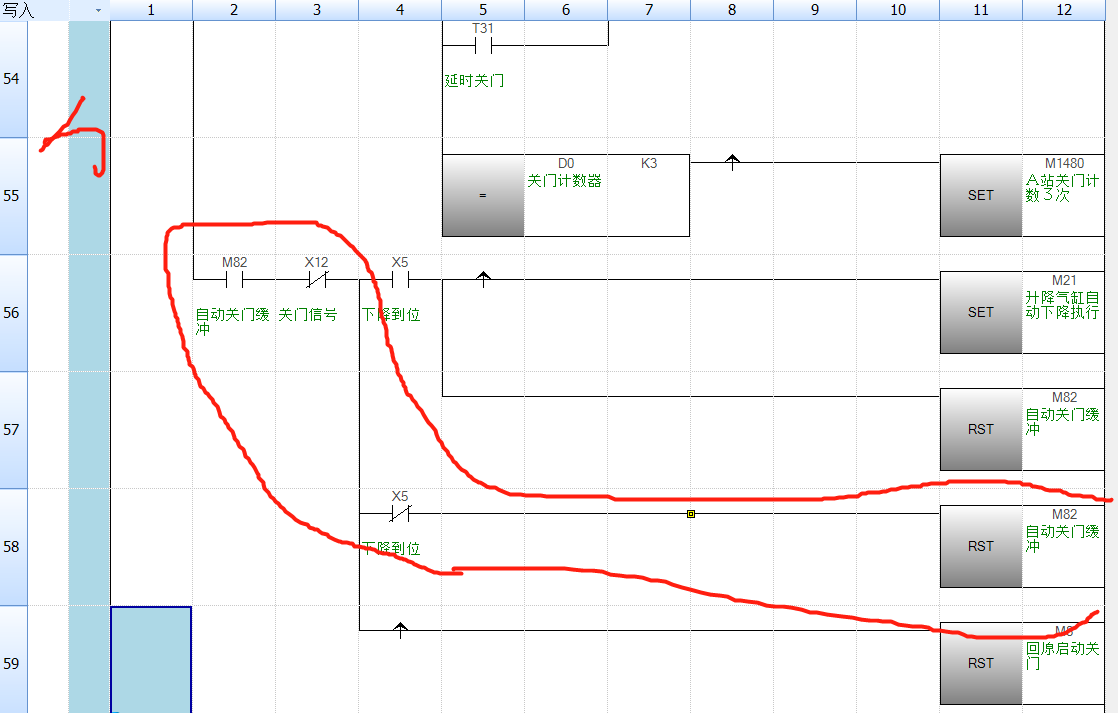Select the rising pulse symbol on row 56
The image size is (1118, 713).
pos(483,279)
